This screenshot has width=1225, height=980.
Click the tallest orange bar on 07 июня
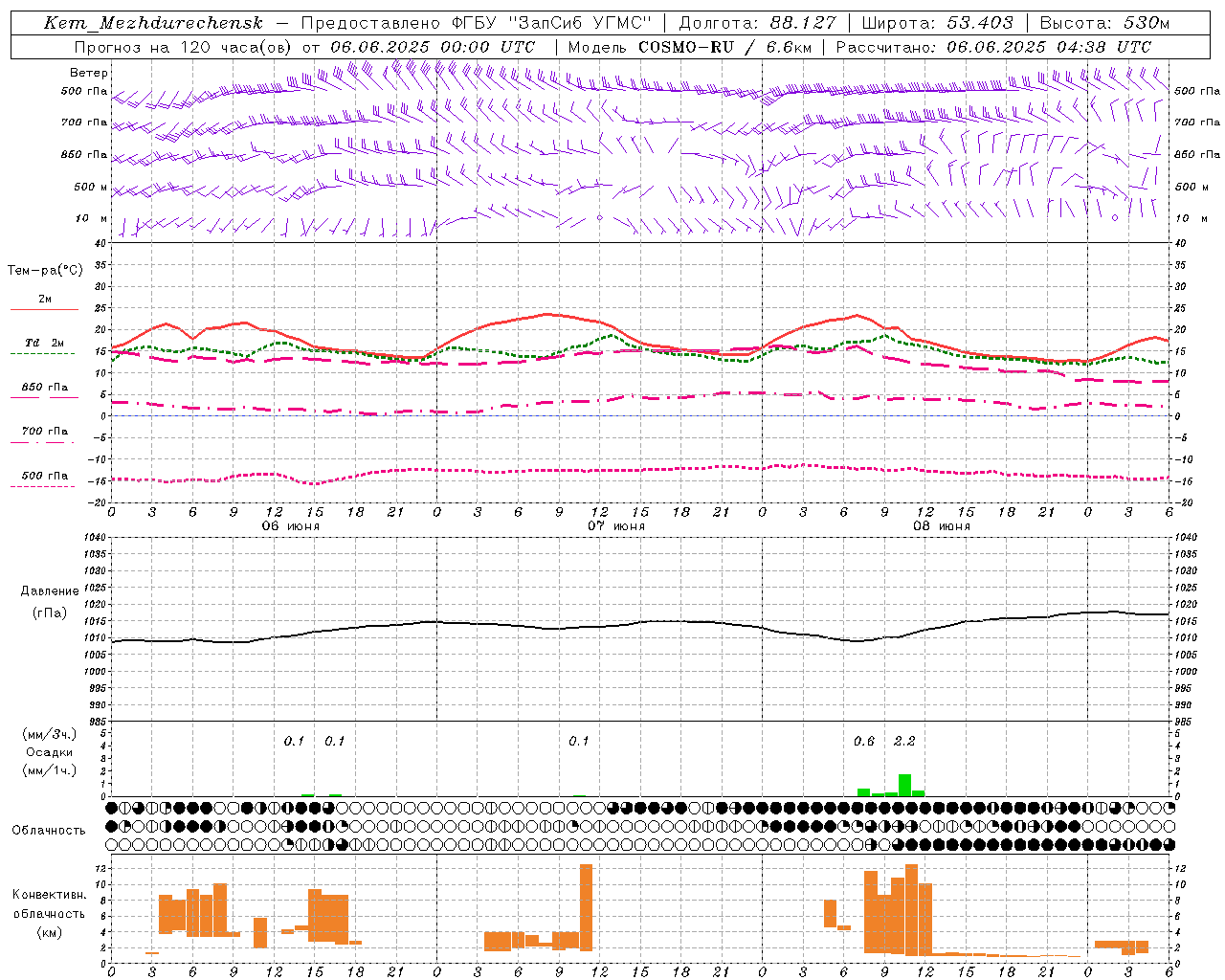click(586, 907)
